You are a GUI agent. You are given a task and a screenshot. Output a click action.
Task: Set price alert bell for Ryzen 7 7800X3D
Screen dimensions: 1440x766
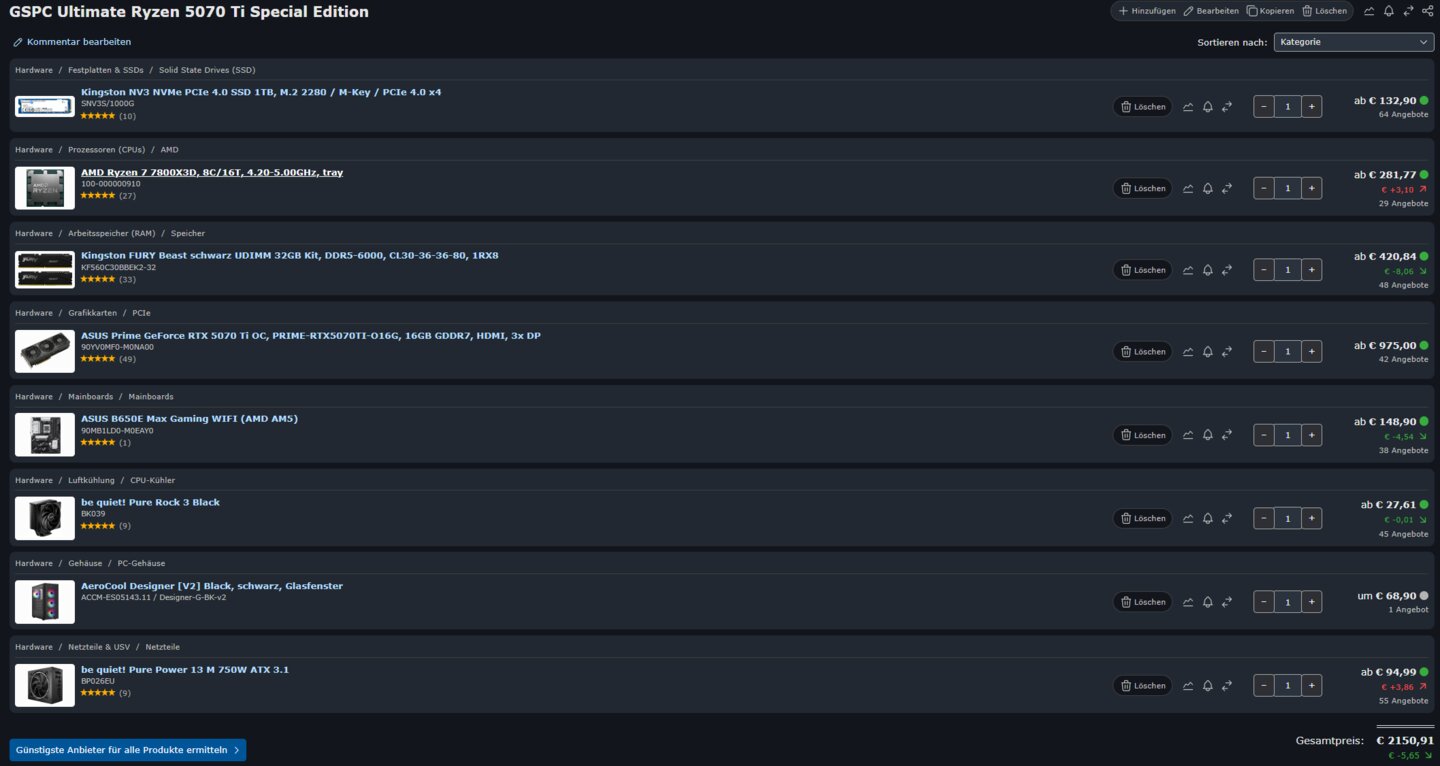coord(1207,188)
